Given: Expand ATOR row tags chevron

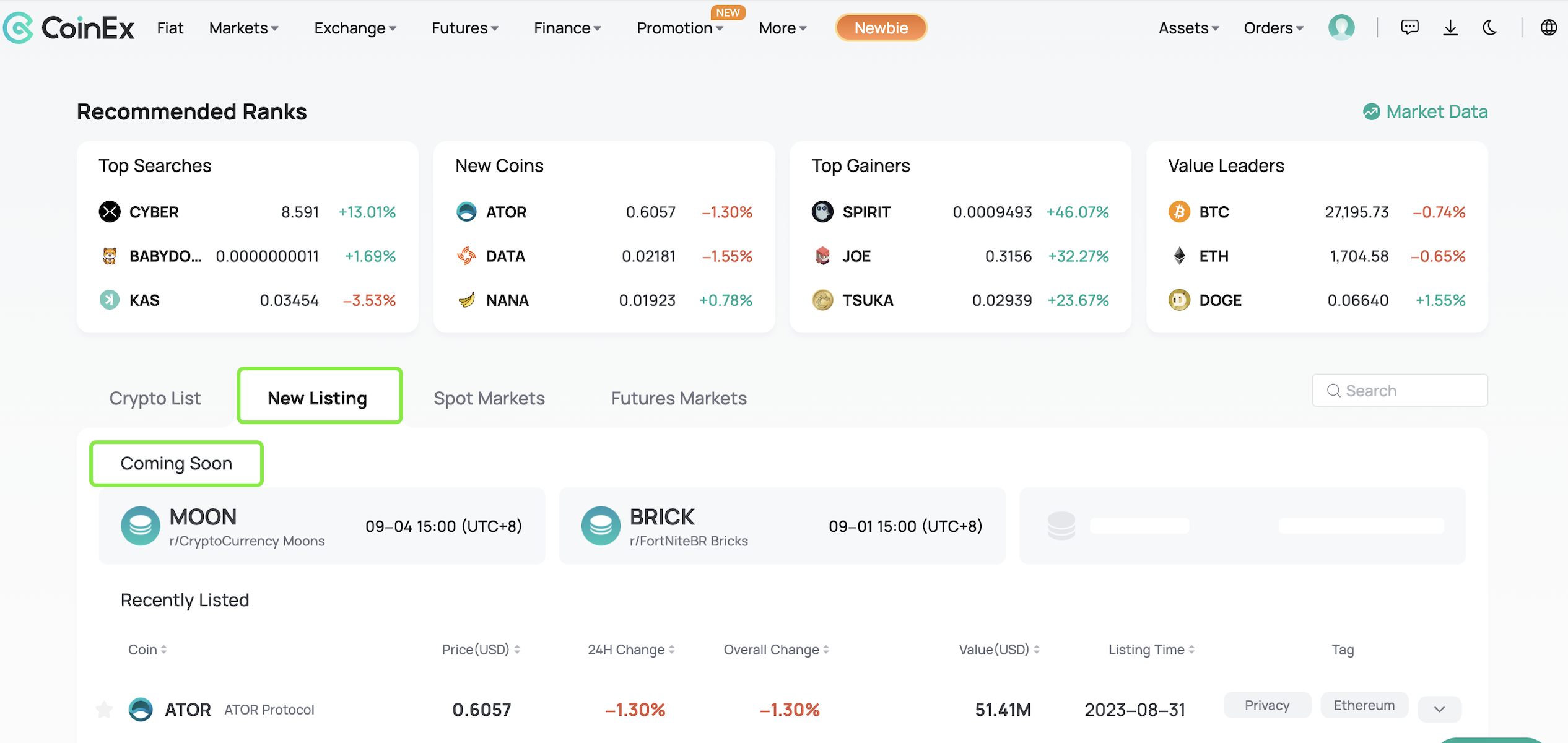Looking at the screenshot, I should pos(1439,709).
